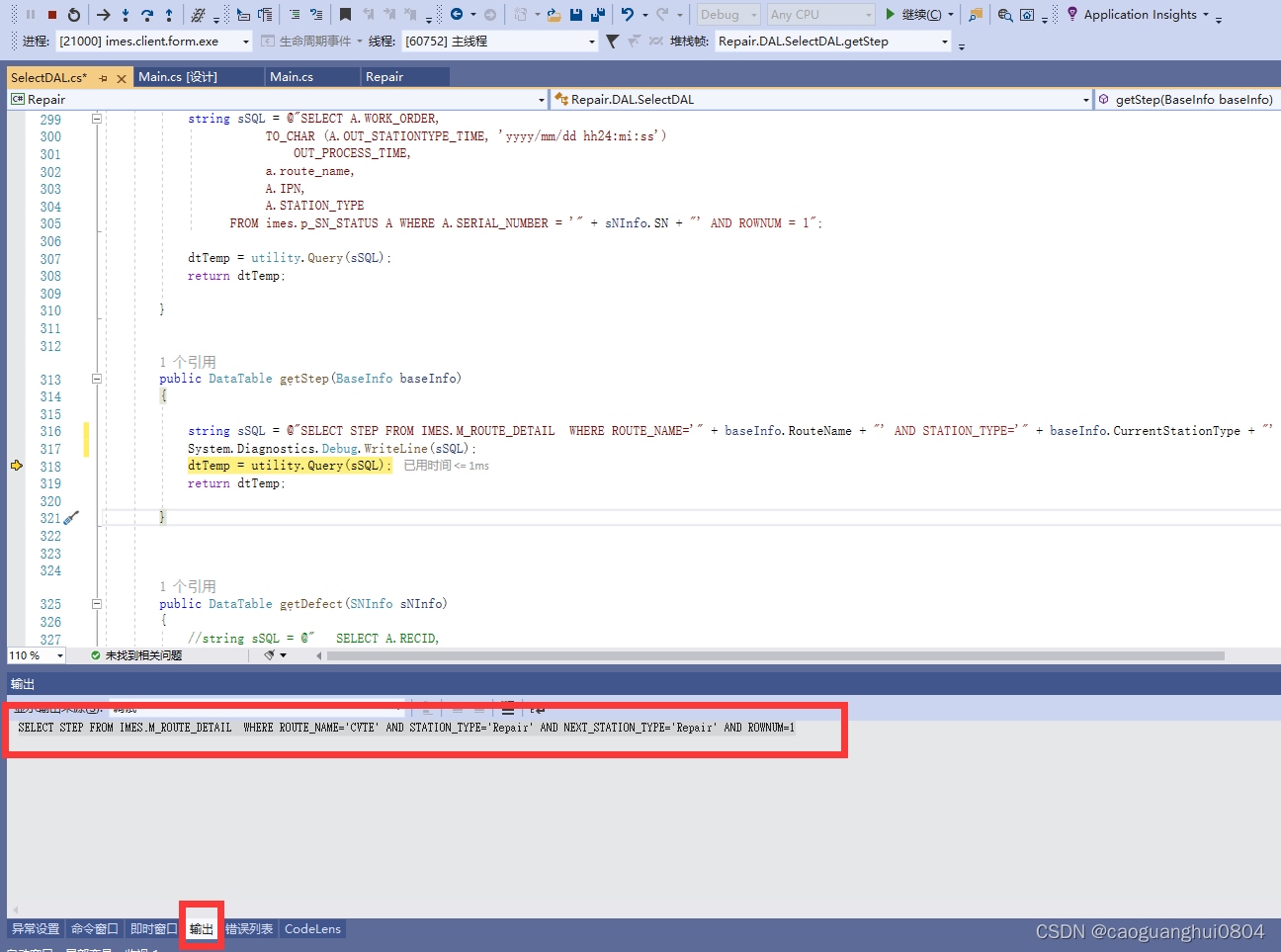Collapse the code block at line 299
1281x952 pixels.
tap(97, 119)
